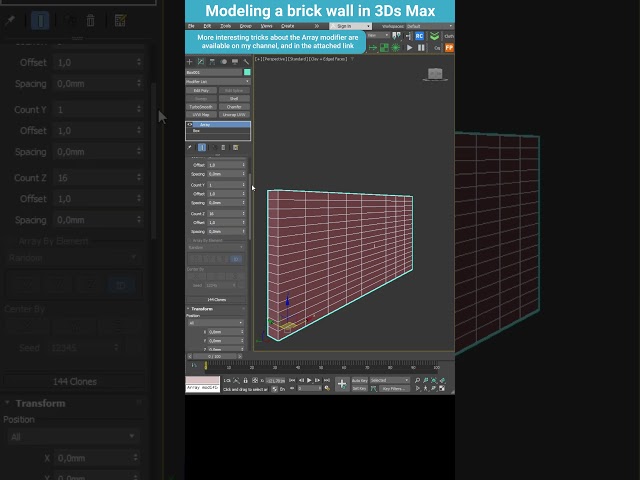
Task: Click the pin stack icon
Action: coord(189,147)
